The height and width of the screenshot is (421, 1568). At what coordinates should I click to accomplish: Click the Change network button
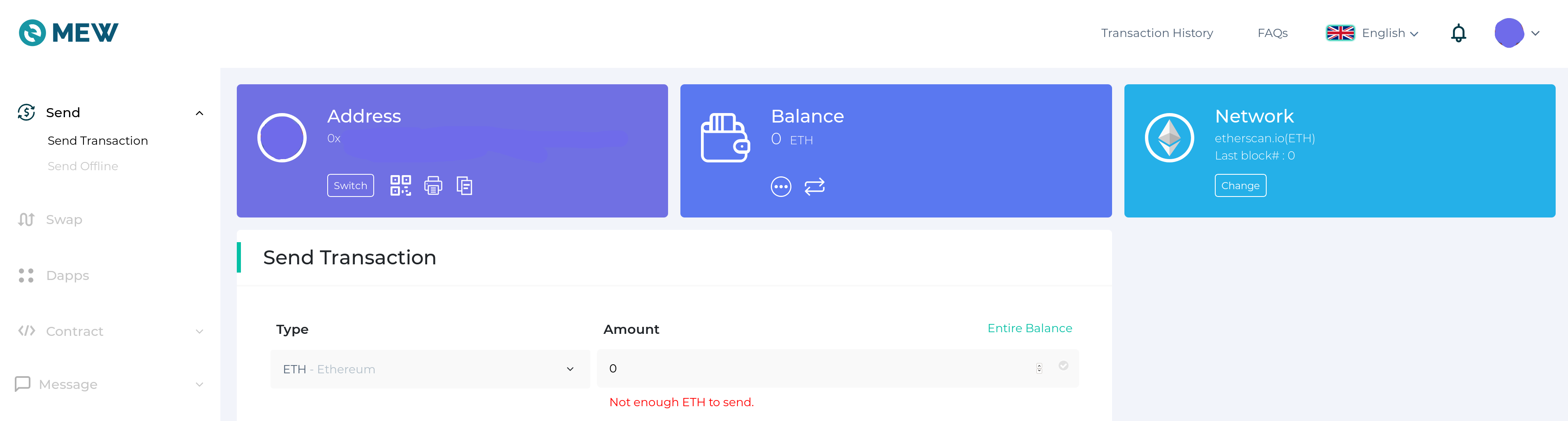click(1240, 185)
